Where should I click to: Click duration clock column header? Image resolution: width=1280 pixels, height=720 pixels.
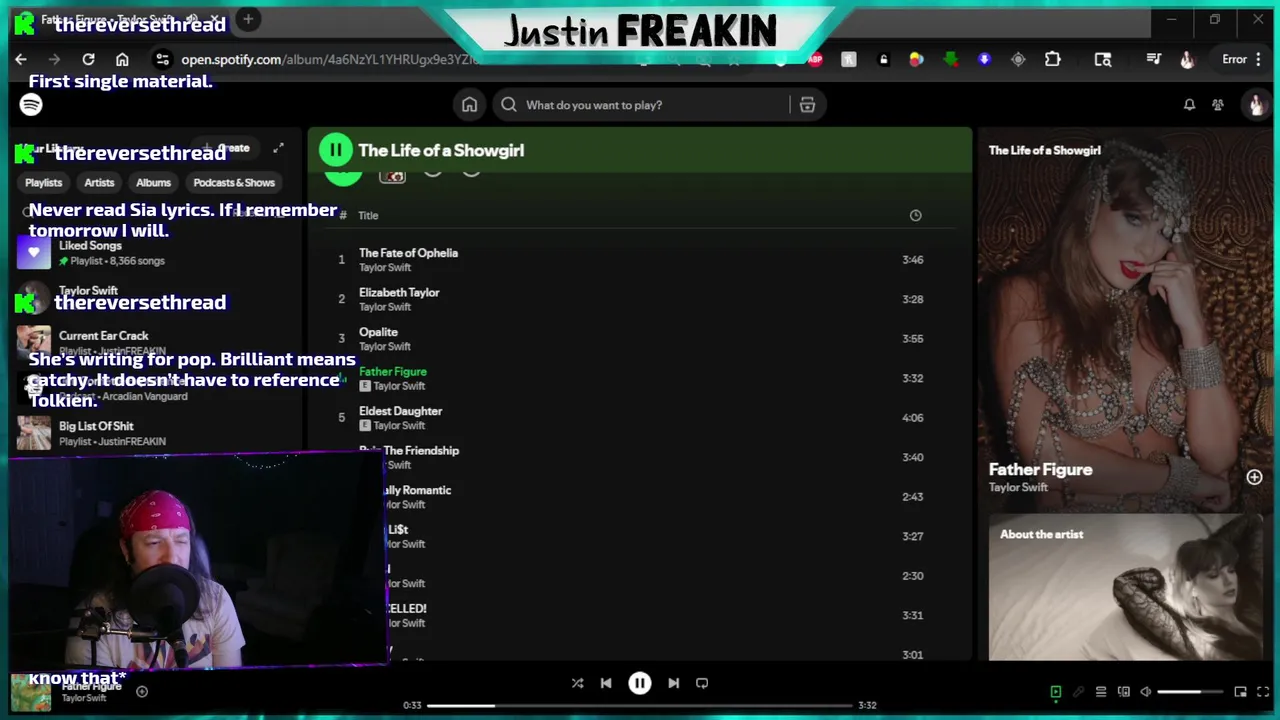(x=915, y=215)
